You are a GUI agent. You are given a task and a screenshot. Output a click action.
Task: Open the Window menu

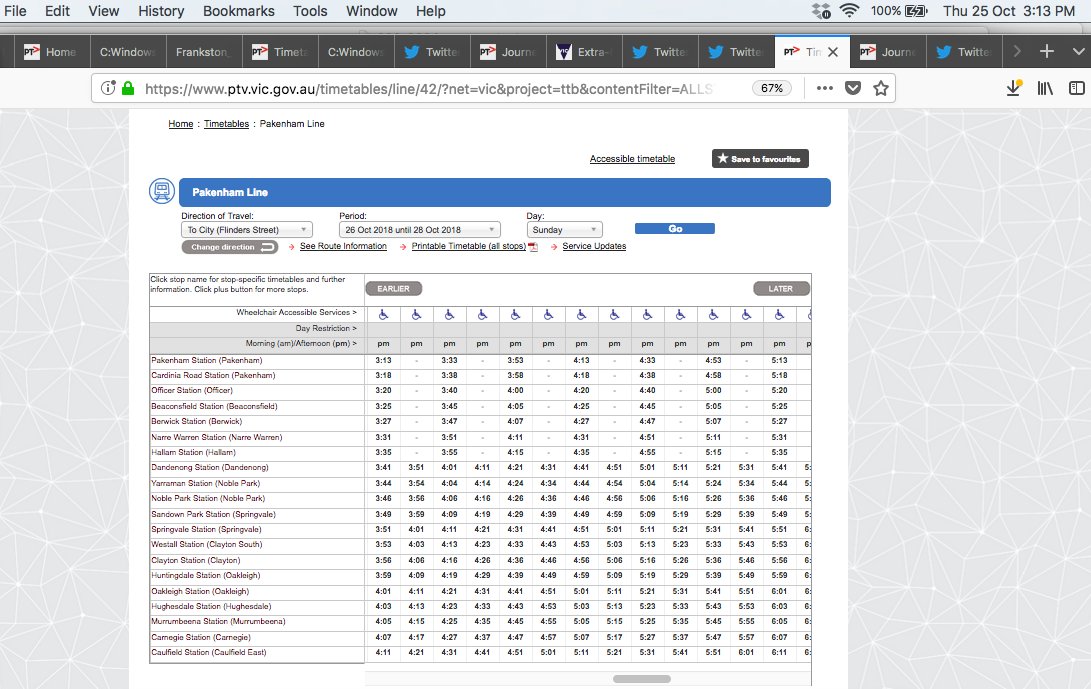click(372, 11)
